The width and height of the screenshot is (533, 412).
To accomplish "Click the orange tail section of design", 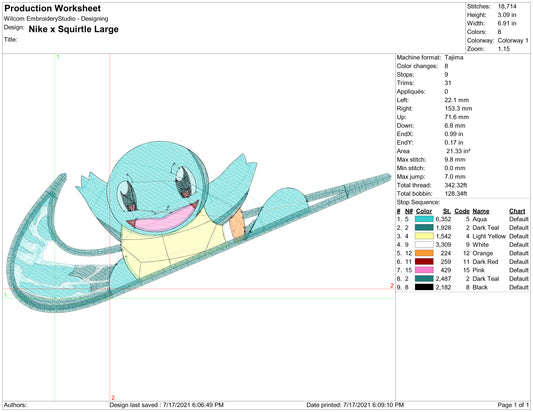I will click(x=237, y=225).
